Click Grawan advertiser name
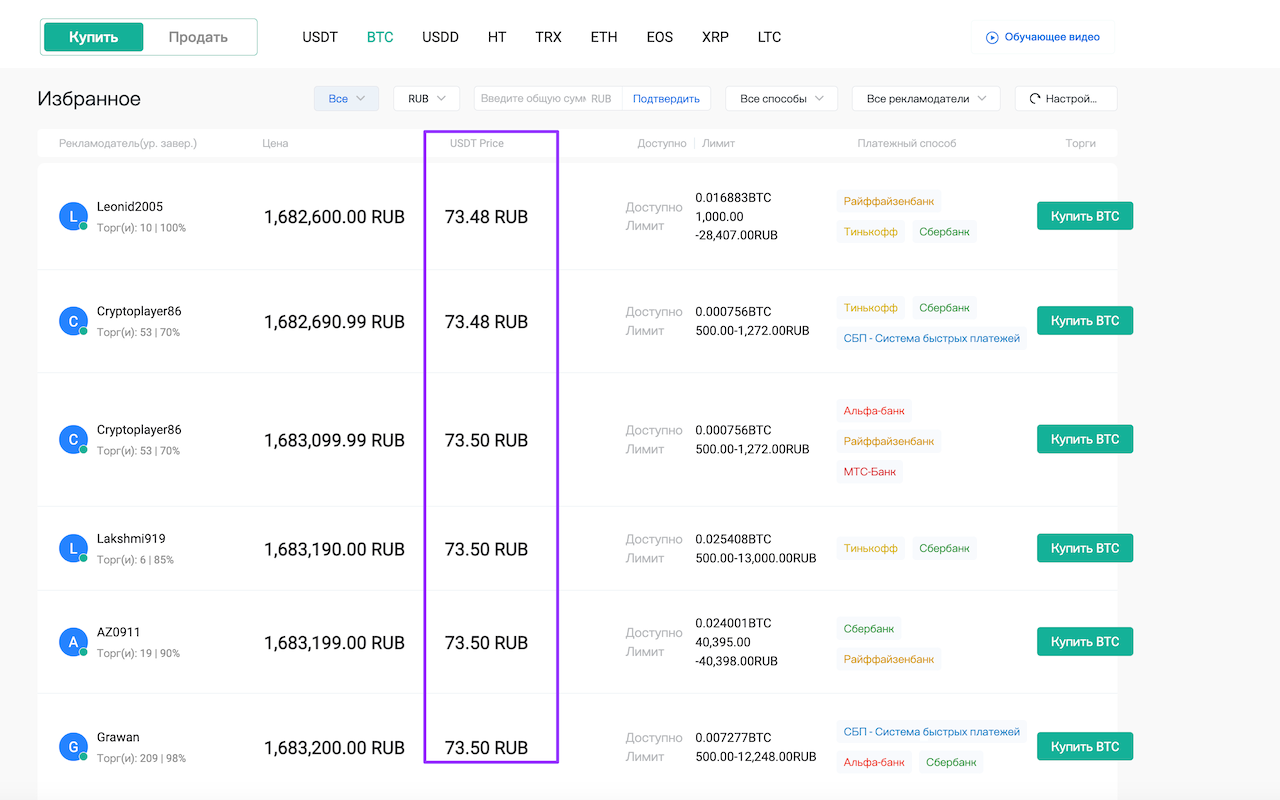Image resolution: width=1280 pixels, height=800 pixels. tap(118, 737)
